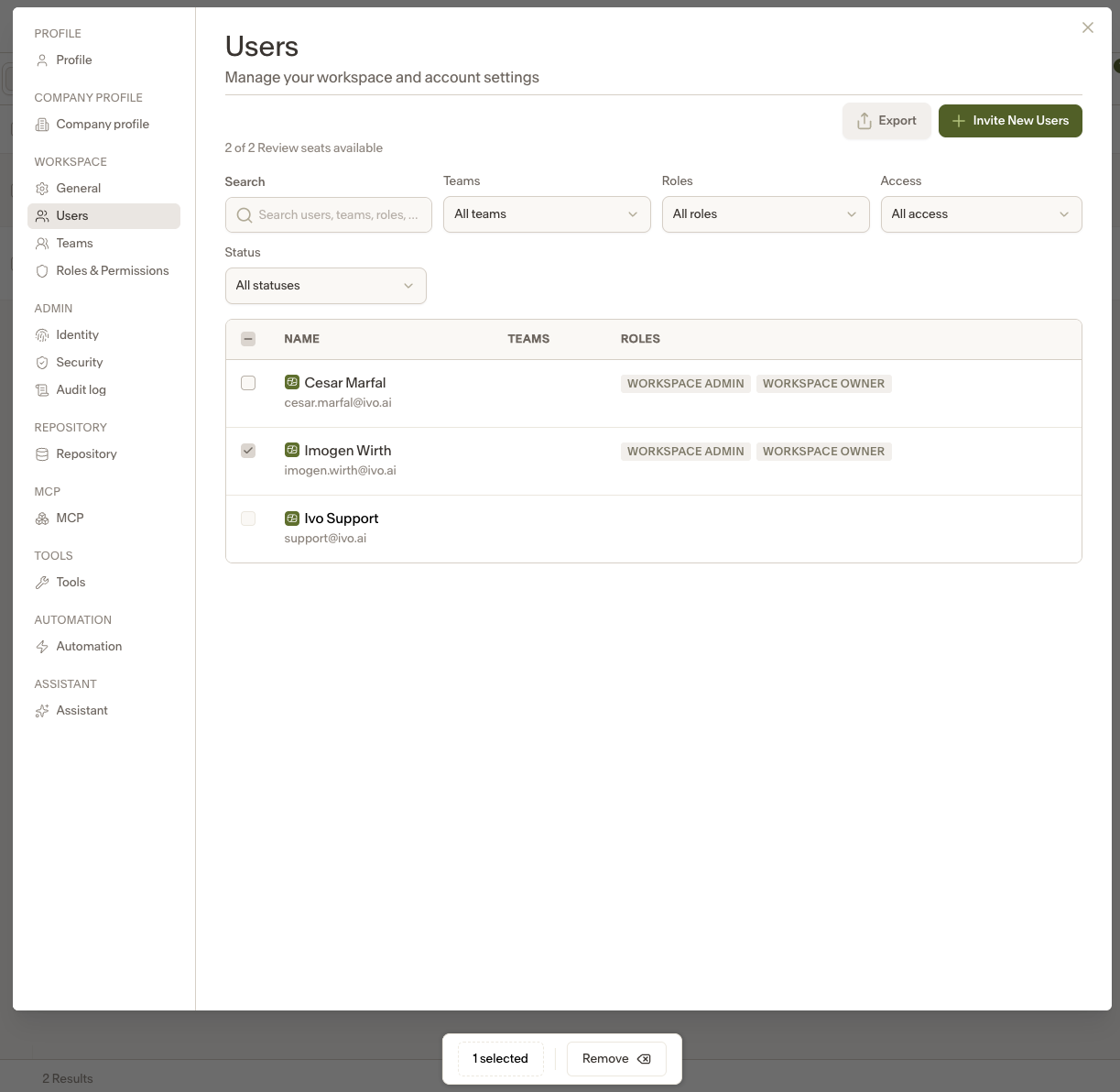Image resolution: width=1120 pixels, height=1092 pixels.
Task: Click the 1 selected indicator
Action: coord(500,1059)
